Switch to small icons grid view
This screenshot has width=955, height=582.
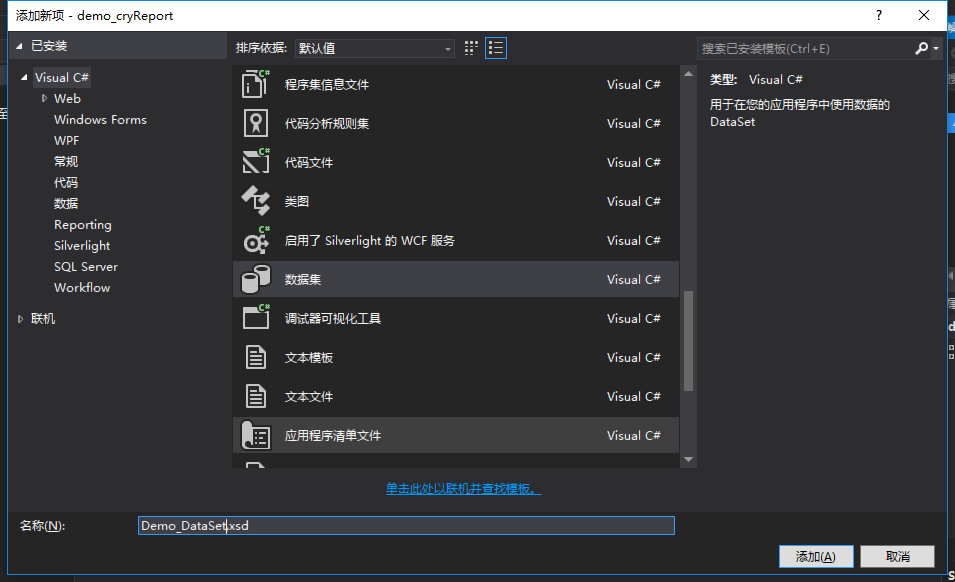point(471,48)
